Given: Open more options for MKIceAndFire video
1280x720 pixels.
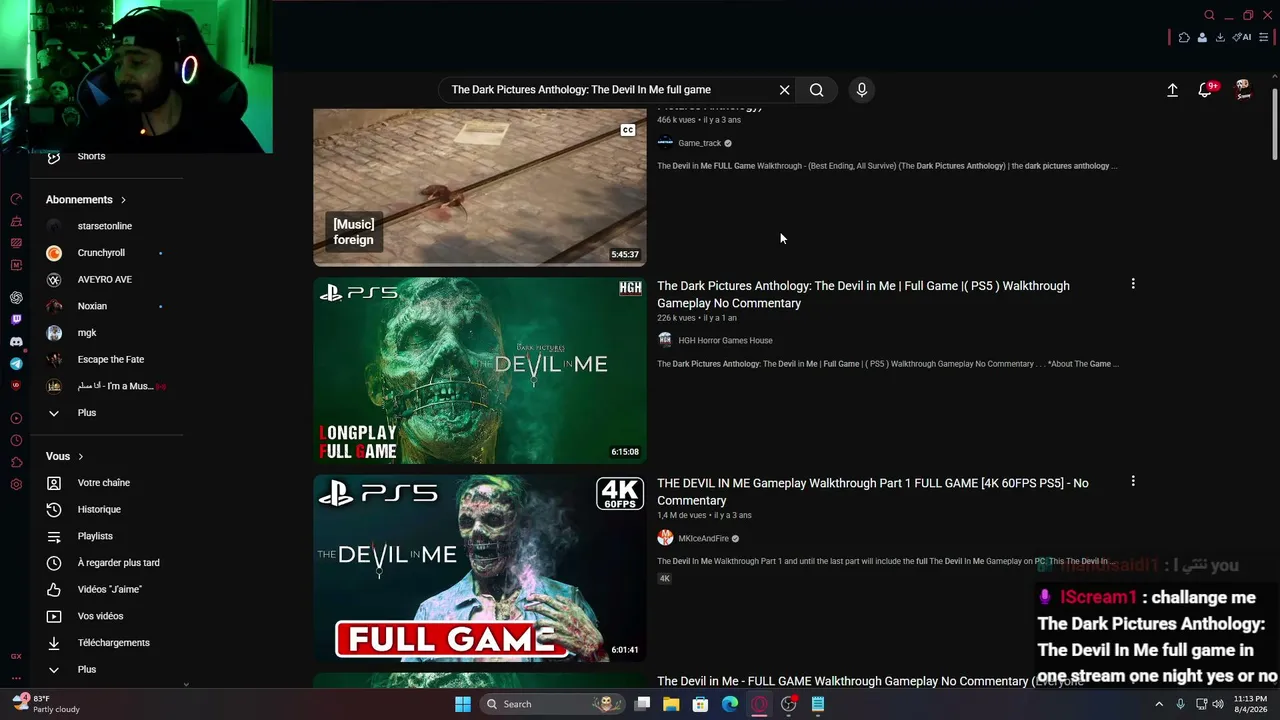Looking at the screenshot, I should pyautogui.click(x=1133, y=481).
